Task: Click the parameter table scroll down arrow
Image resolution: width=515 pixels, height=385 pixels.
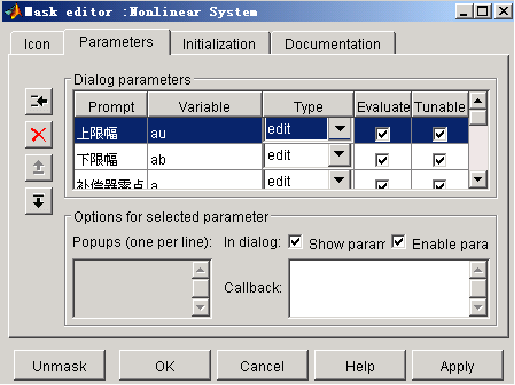Action: 478,179
